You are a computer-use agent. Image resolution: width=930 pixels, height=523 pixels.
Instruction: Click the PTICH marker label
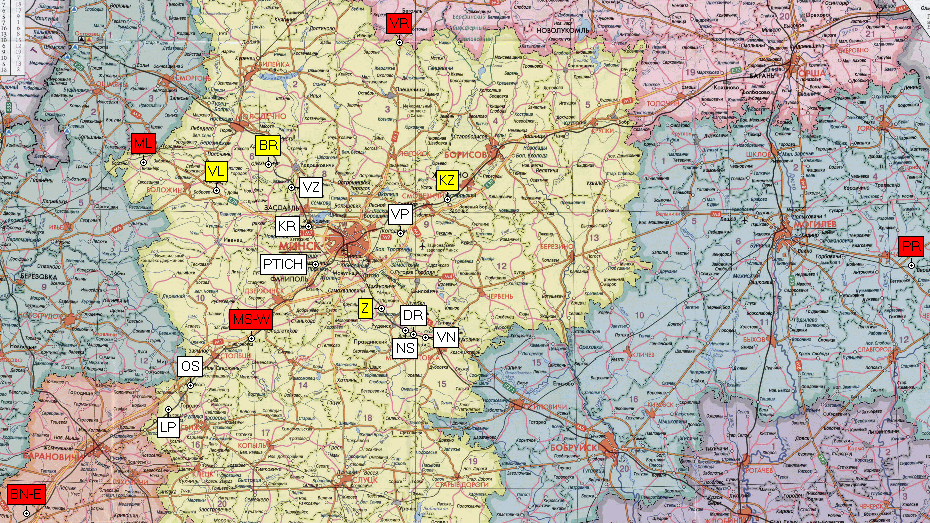[283, 264]
